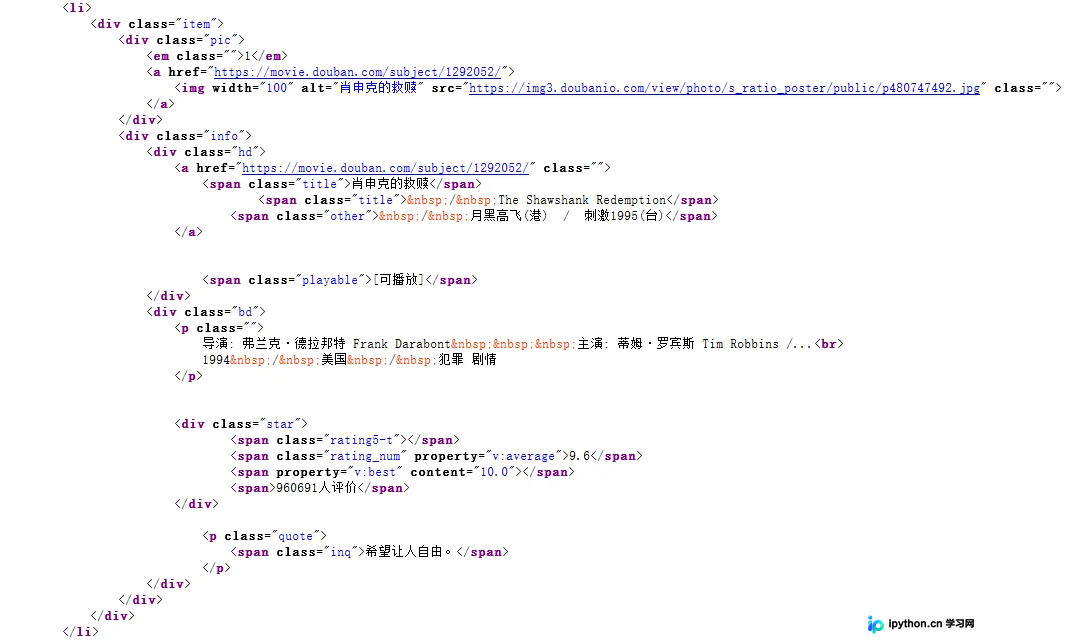Select the property value "v:average"

524,456
